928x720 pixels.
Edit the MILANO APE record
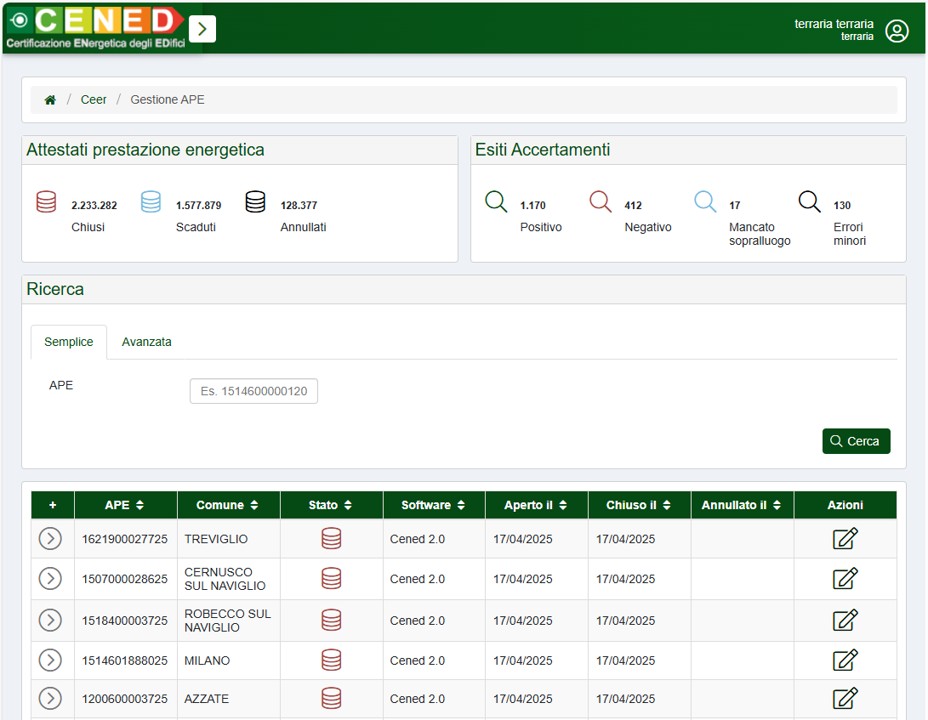(x=845, y=660)
